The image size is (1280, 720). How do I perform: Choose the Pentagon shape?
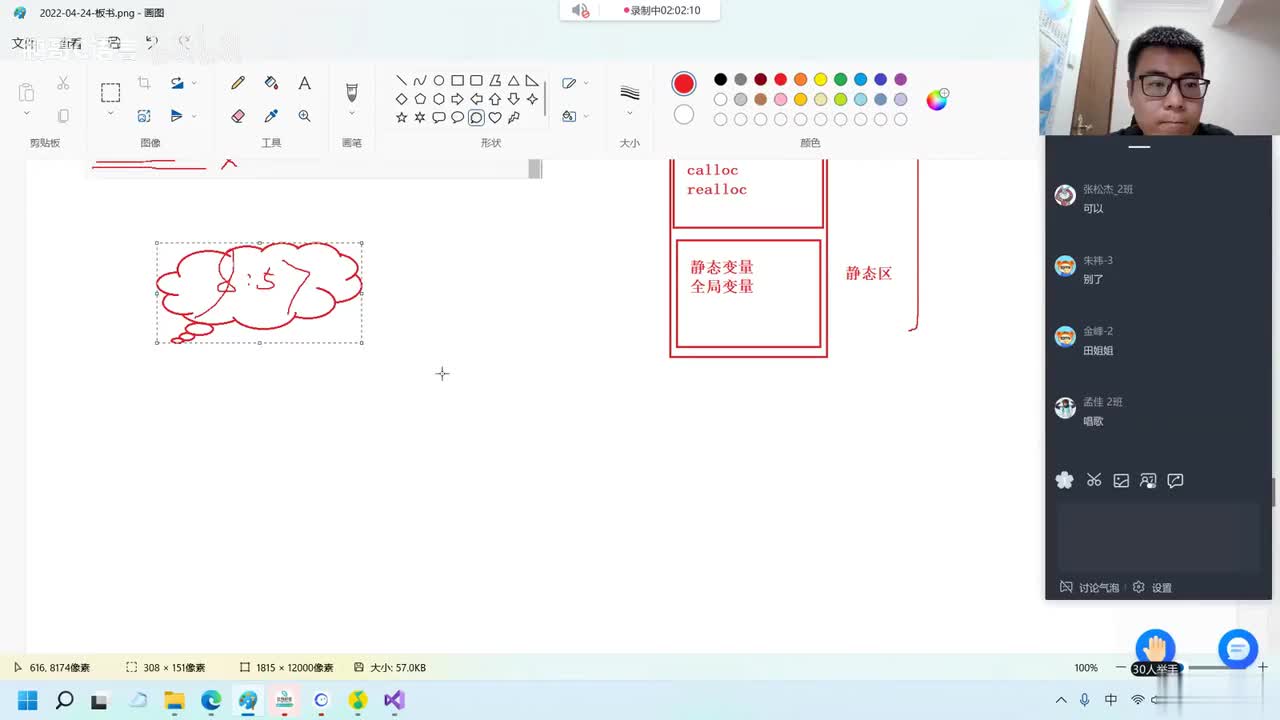coord(420,99)
